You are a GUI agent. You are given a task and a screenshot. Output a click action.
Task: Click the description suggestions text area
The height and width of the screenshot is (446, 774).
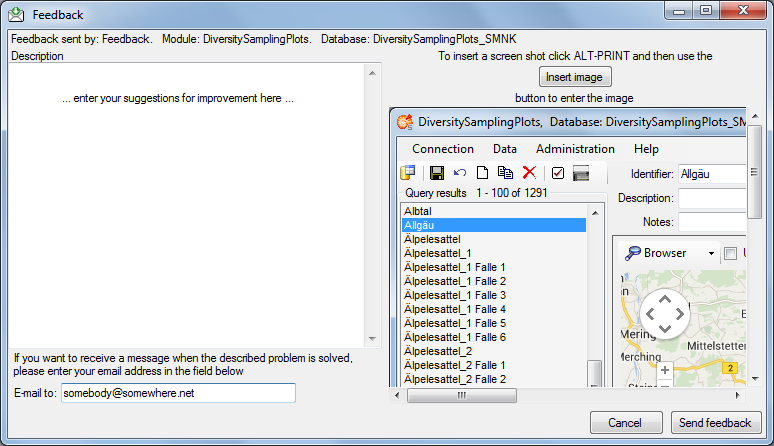187,205
